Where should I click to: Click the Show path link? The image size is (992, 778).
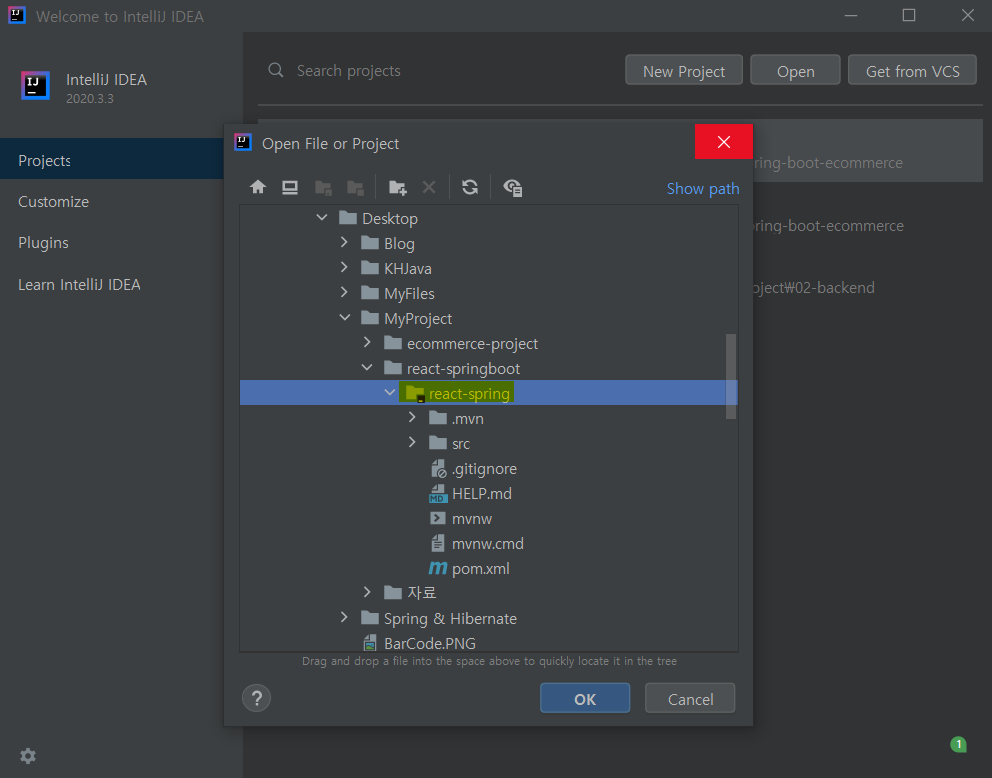(703, 188)
